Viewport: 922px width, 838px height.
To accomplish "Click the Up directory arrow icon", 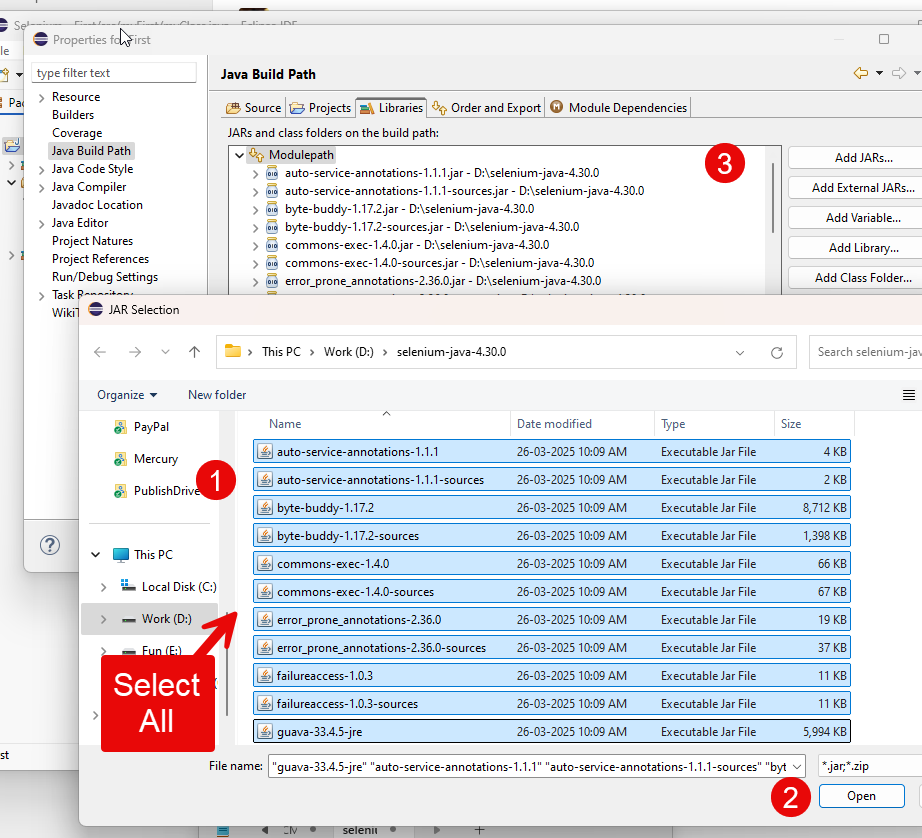I will (195, 352).
